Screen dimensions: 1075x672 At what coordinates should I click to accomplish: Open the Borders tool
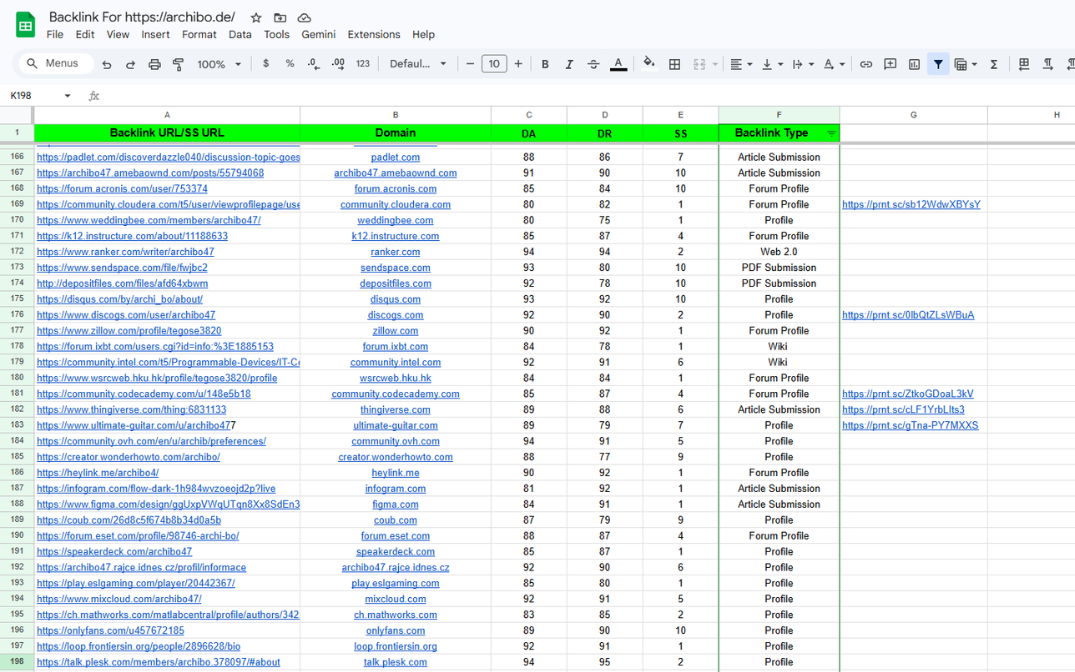pos(675,64)
